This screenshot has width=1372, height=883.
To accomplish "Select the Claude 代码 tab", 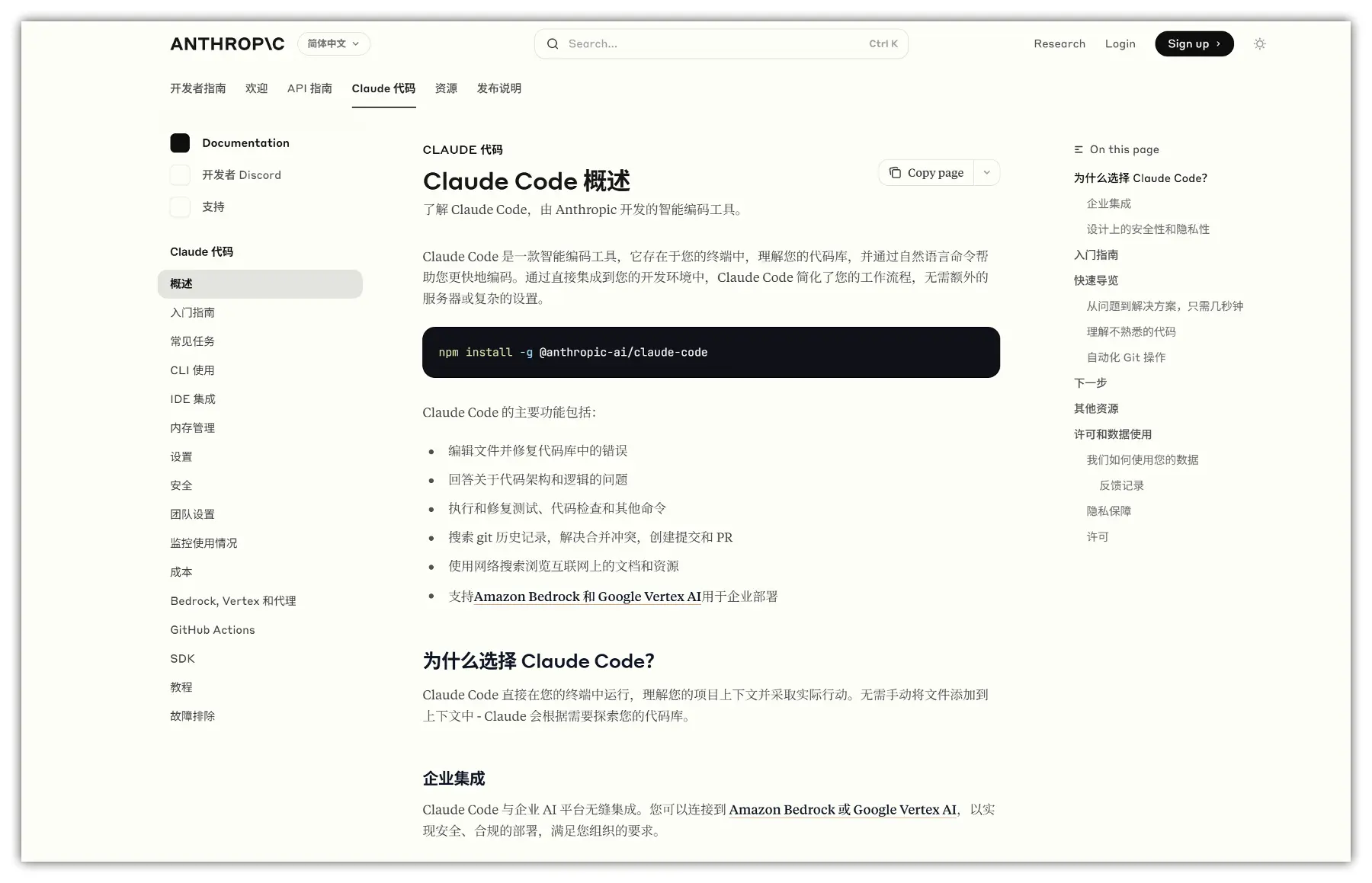I will pos(383,88).
